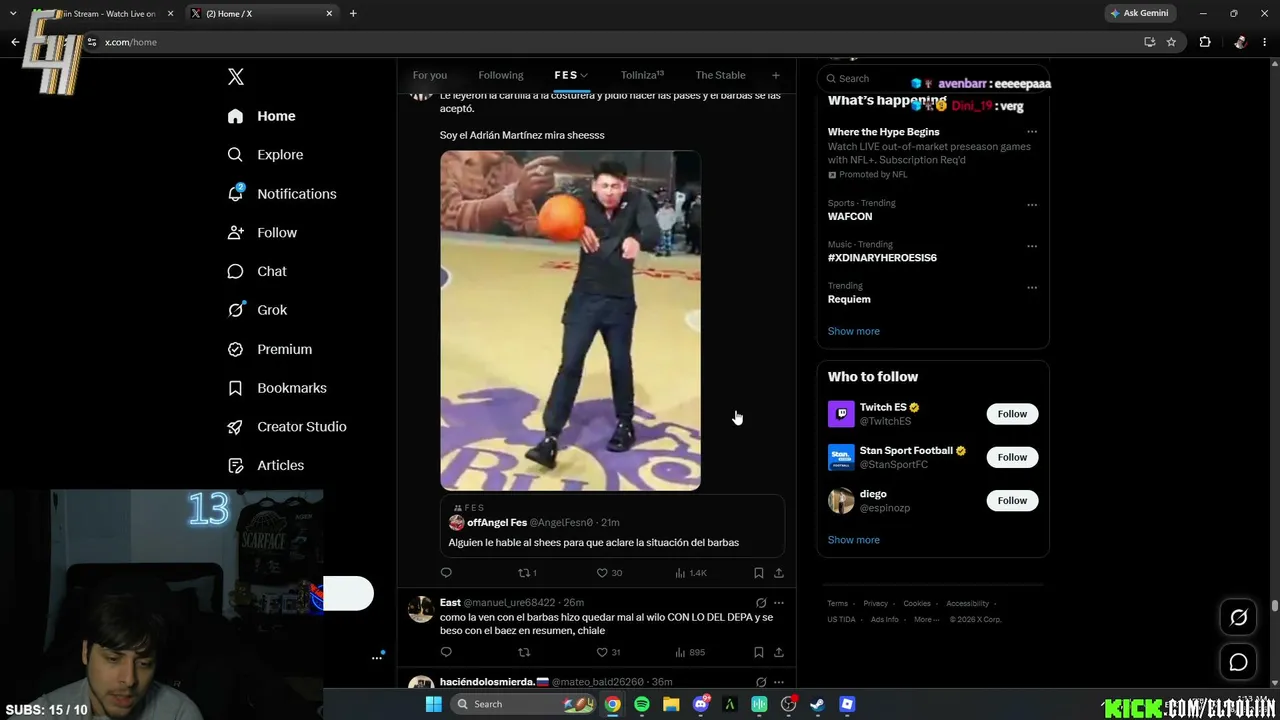
Task: Ask Grok about haciéndolosmierda's post
Action: point(761,682)
